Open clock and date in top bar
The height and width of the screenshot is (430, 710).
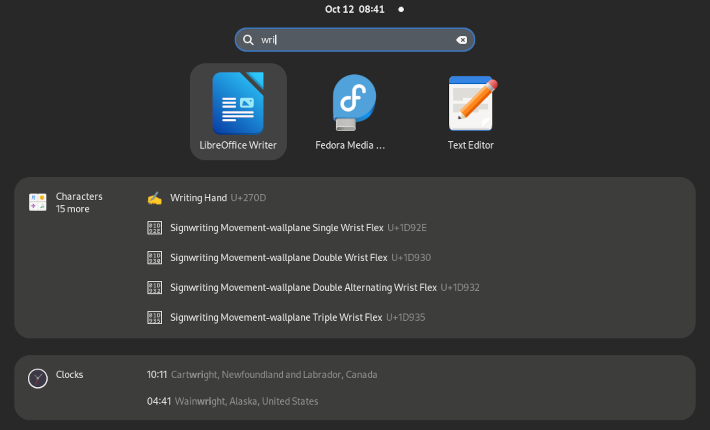(354, 9)
